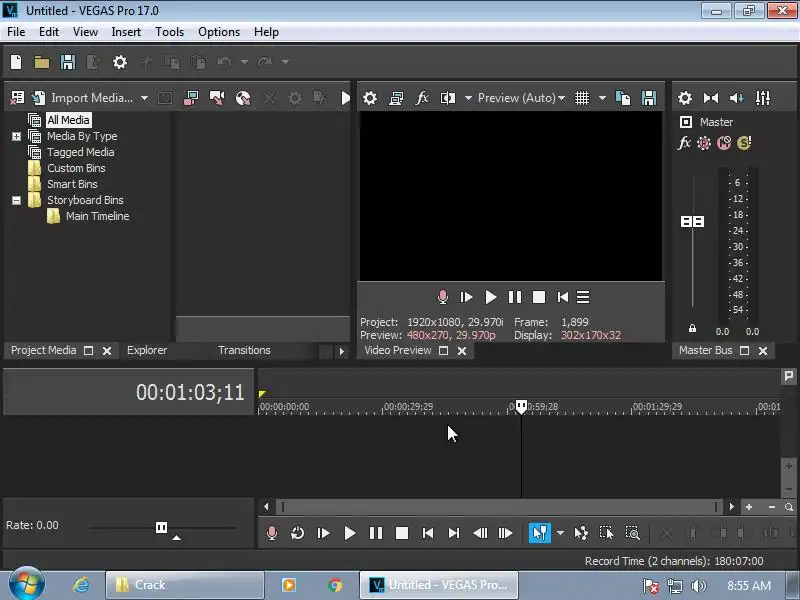The image size is (800, 600).
Task: Stop playback in Video Preview
Action: point(539,297)
